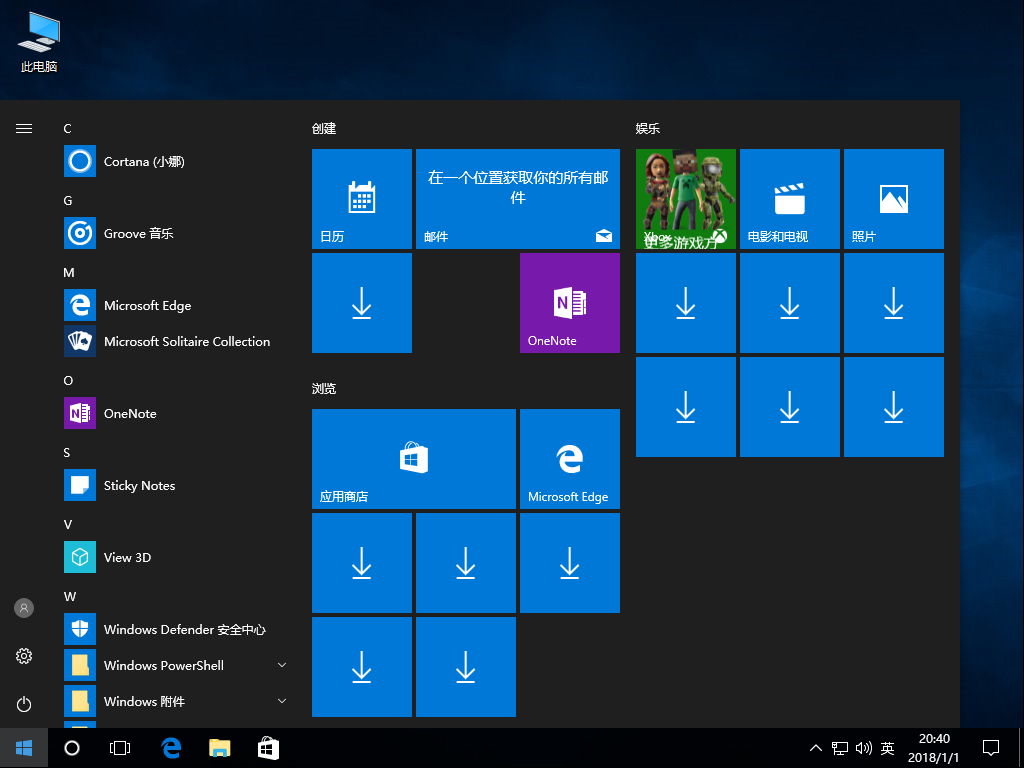Click the download tile below 照片 tile
The height and width of the screenshot is (768, 1024).
tap(893, 303)
